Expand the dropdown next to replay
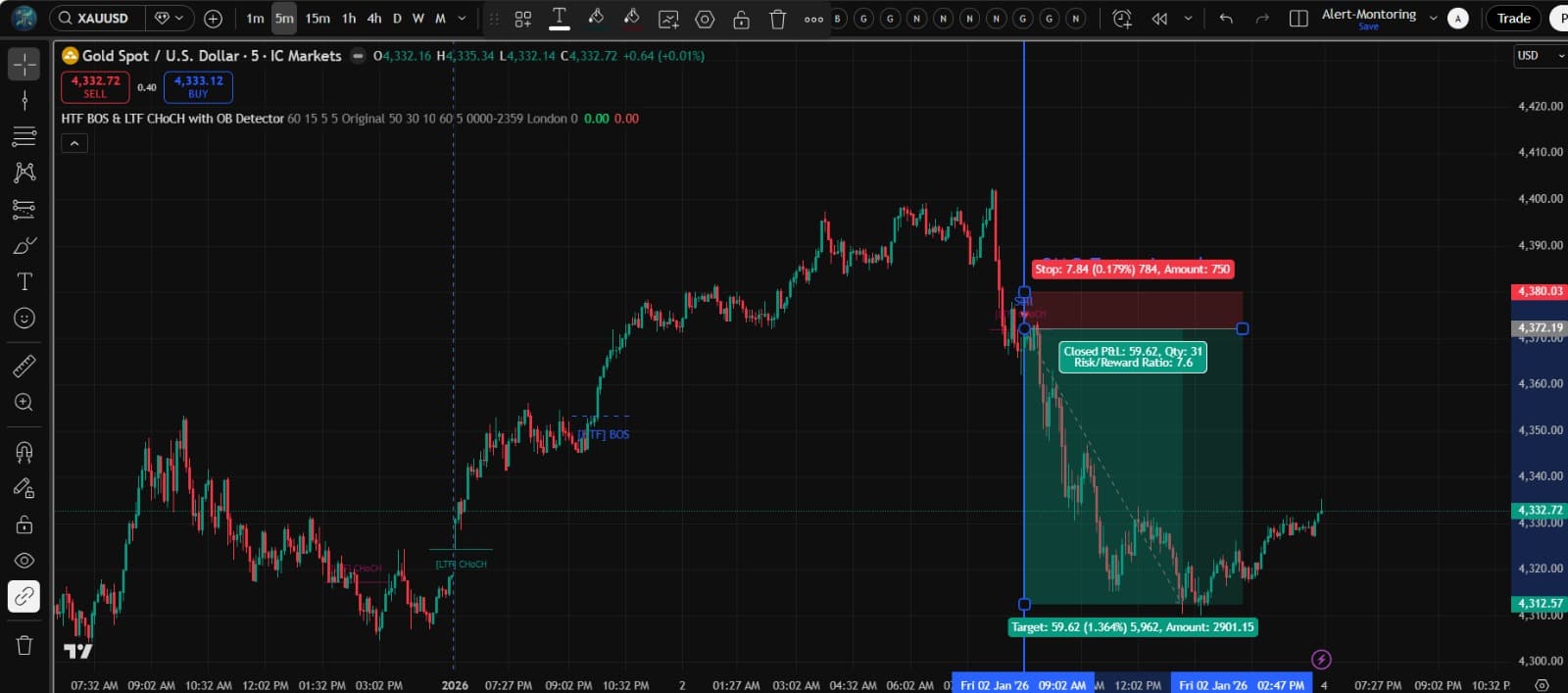This screenshot has height=693, width=1568. pyautogui.click(x=1188, y=18)
